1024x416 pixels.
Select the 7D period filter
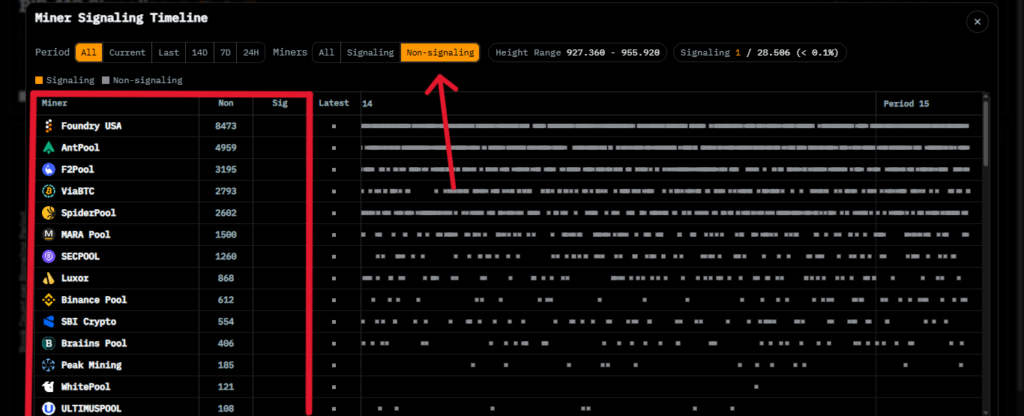click(x=223, y=53)
